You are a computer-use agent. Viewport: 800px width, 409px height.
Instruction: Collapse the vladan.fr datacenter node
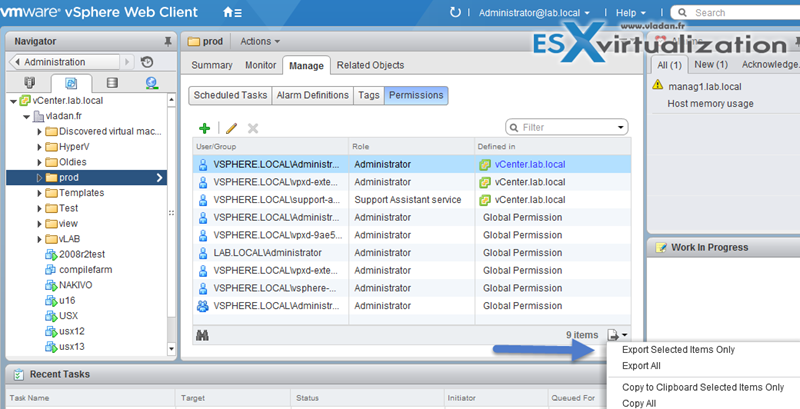tap(26, 117)
